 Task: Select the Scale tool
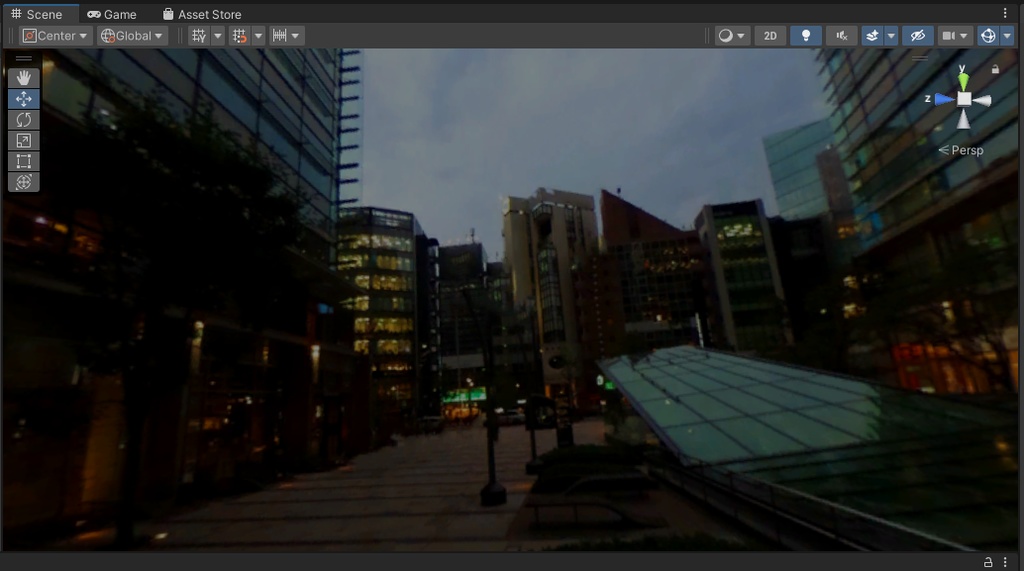coord(24,140)
